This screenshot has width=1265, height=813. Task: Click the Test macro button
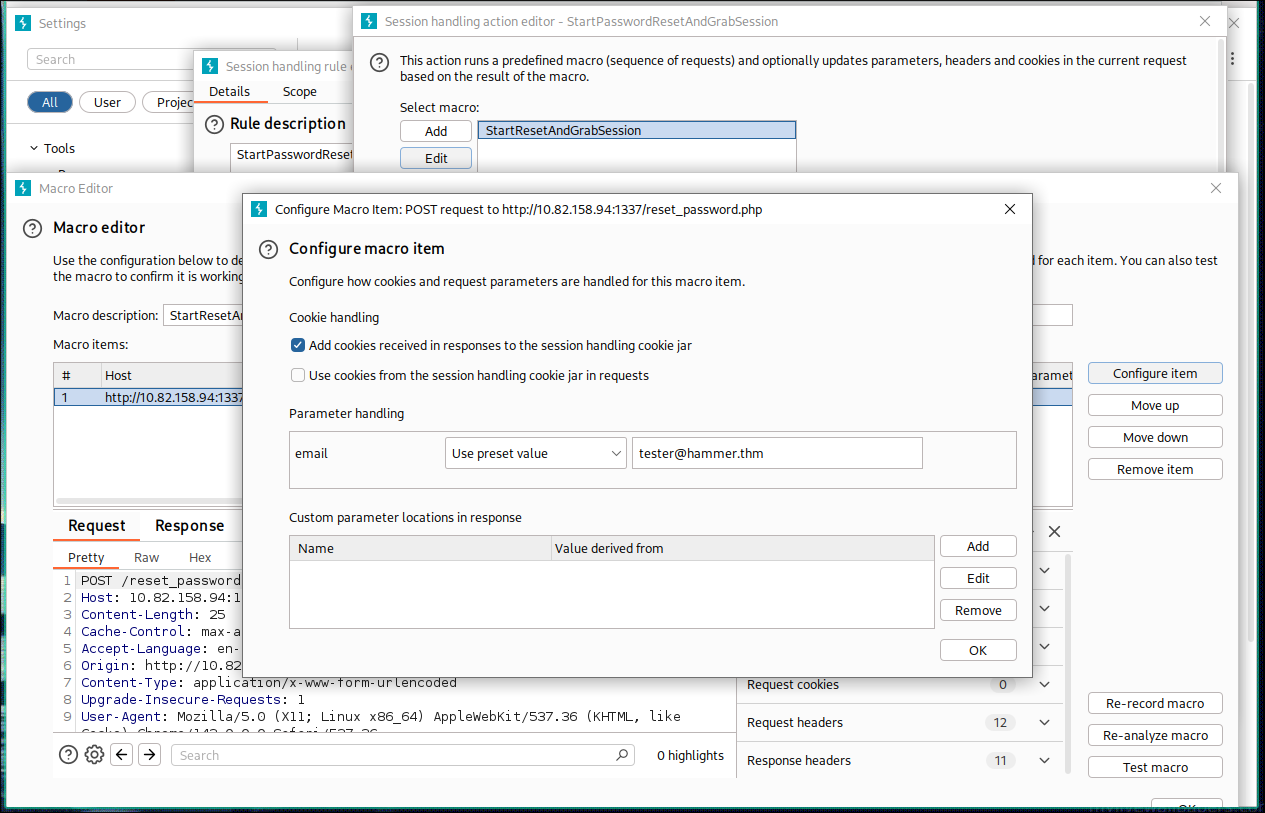point(1154,768)
